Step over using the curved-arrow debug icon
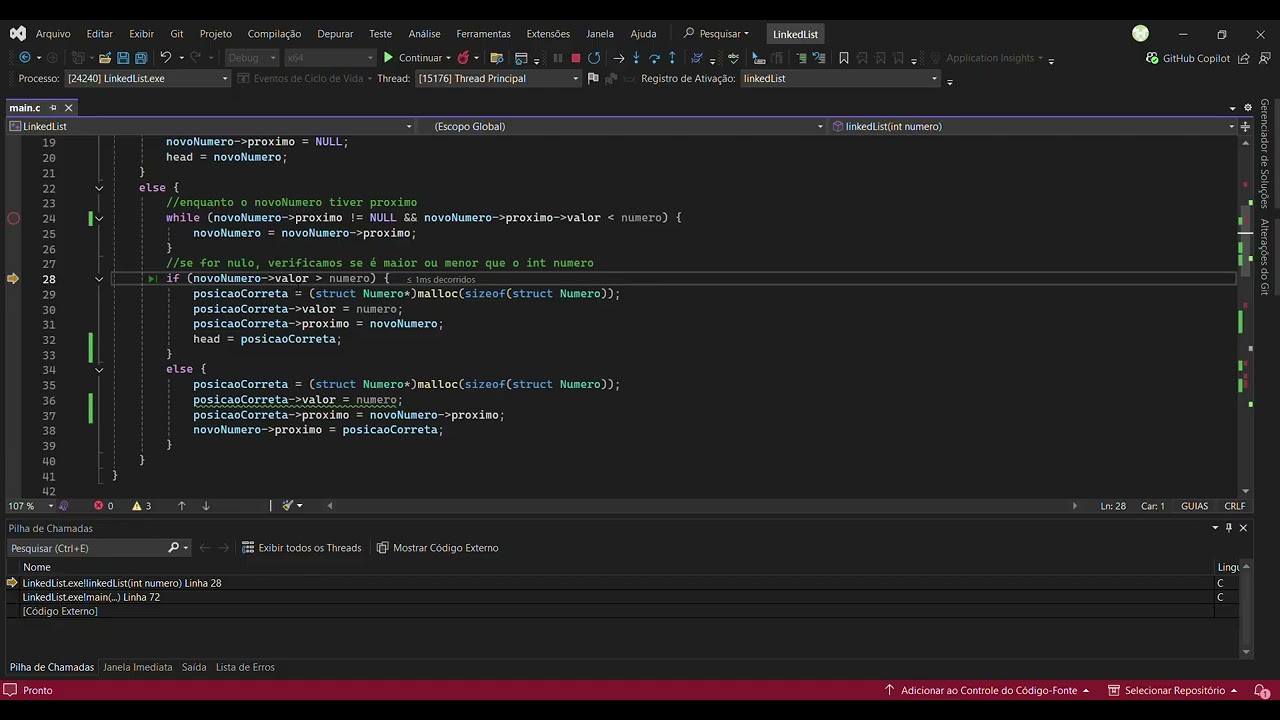 [x=654, y=58]
